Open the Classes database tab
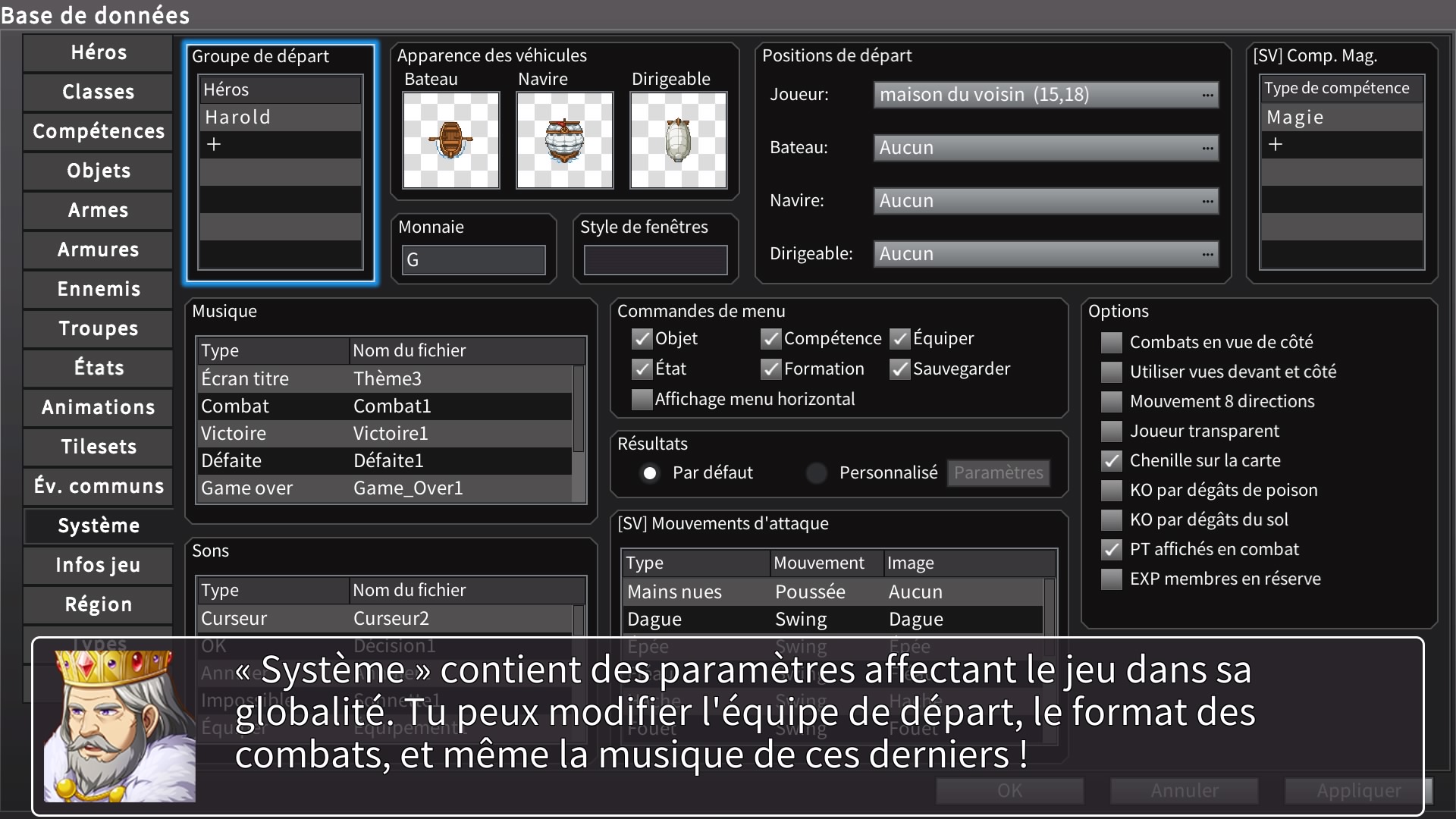Viewport: 1456px width, 819px height. (x=99, y=92)
